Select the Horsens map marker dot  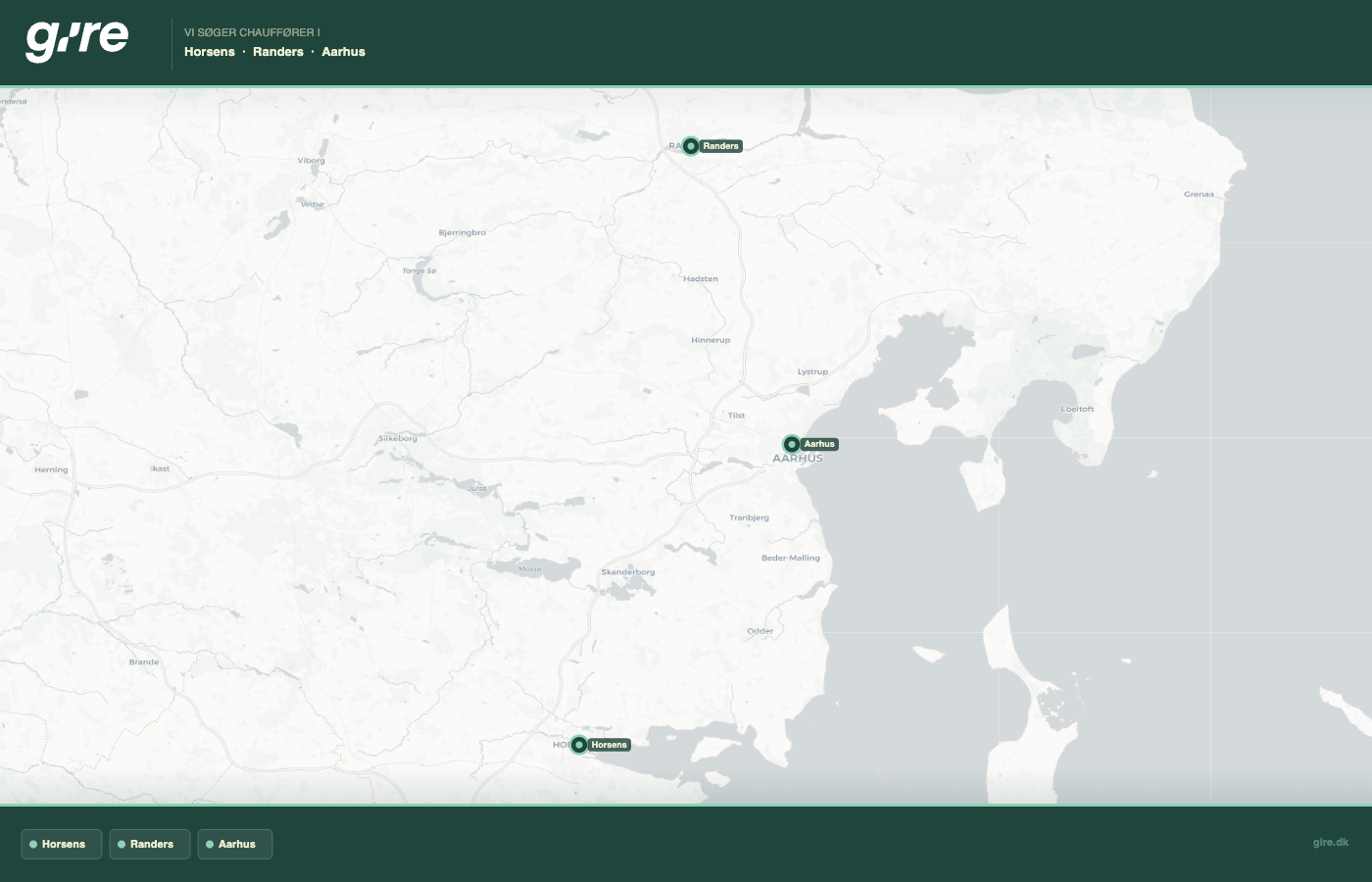point(579,745)
